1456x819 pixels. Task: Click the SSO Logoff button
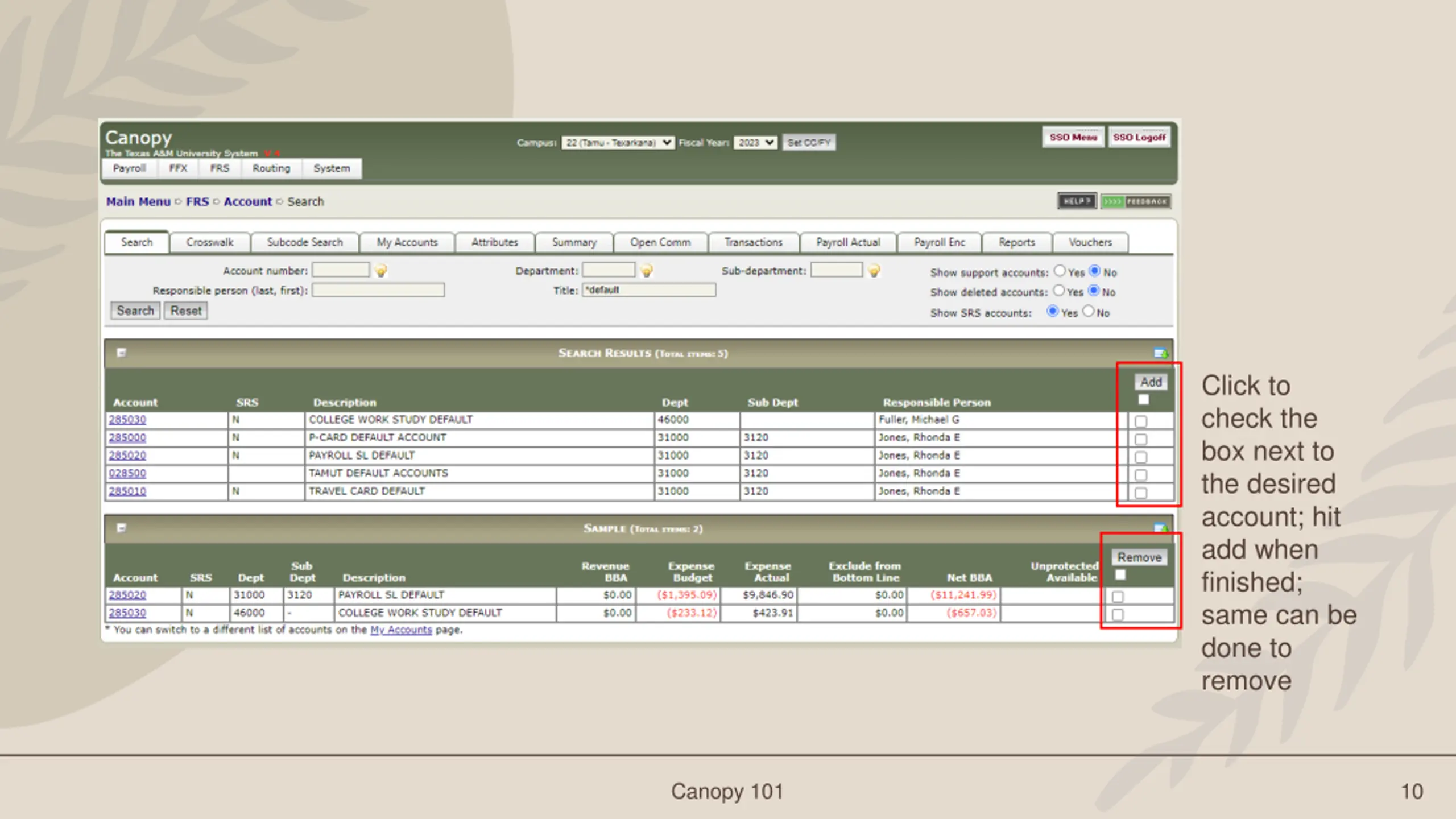pos(1139,138)
